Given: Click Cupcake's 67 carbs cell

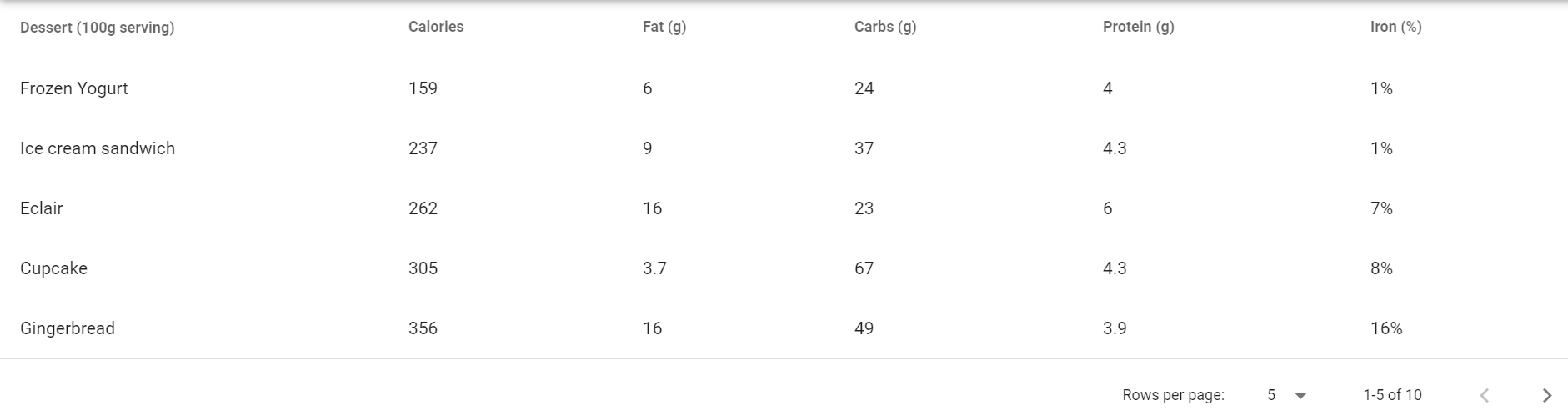Looking at the screenshot, I should [x=864, y=268].
